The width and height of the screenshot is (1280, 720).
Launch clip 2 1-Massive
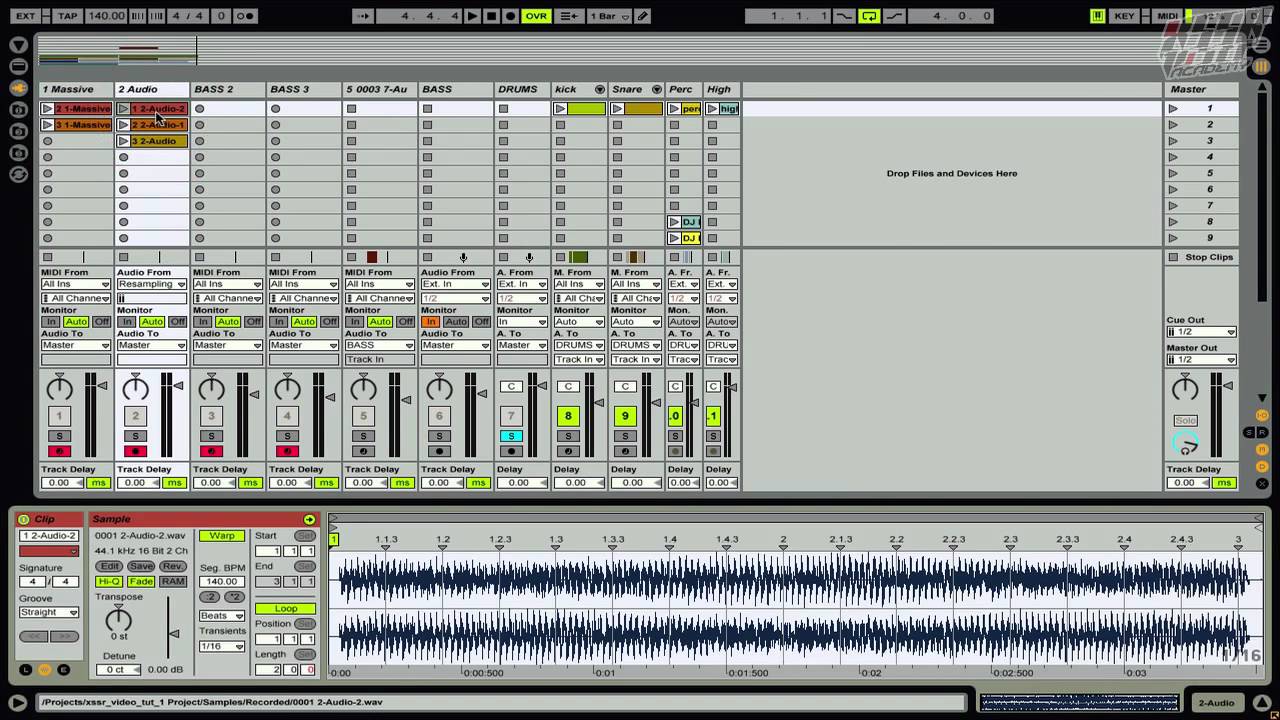(x=47, y=108)
